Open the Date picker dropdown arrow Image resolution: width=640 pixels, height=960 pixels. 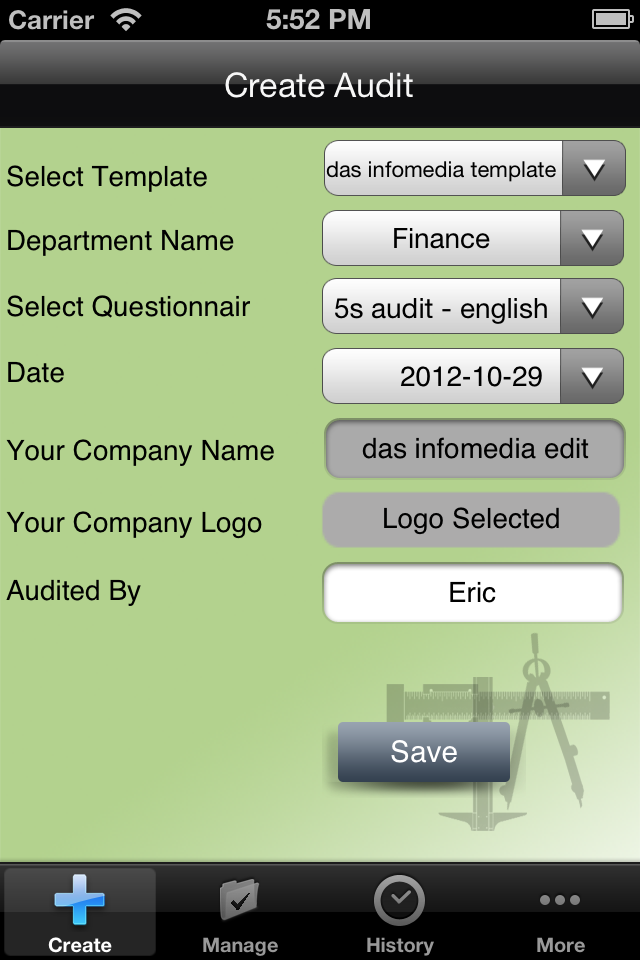592,376
